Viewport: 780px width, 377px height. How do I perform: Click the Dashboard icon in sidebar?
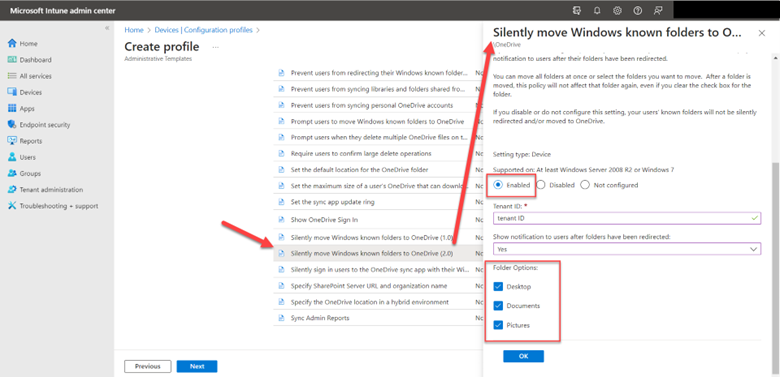(12, 60)
